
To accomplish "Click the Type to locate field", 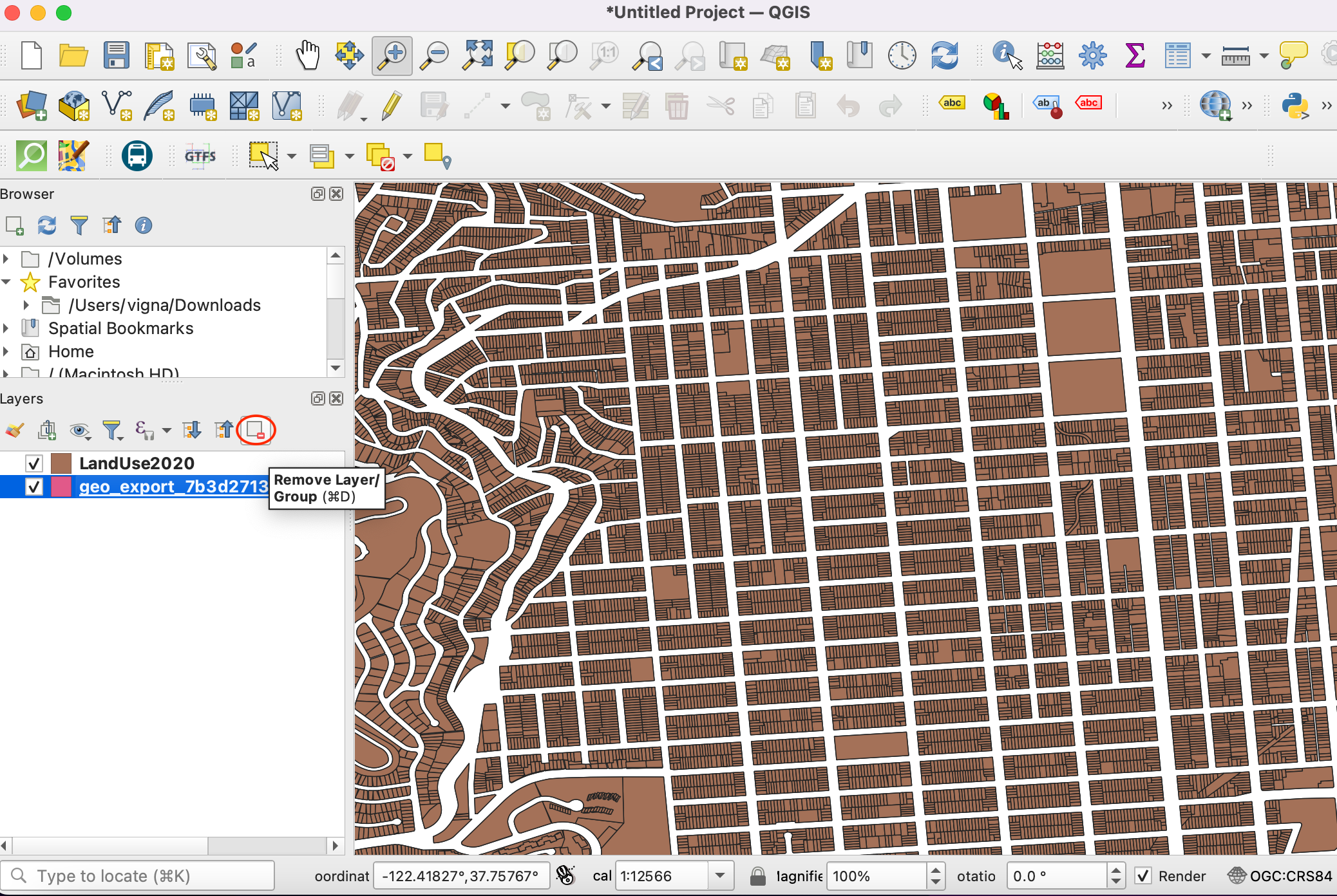I will [138, 876].
